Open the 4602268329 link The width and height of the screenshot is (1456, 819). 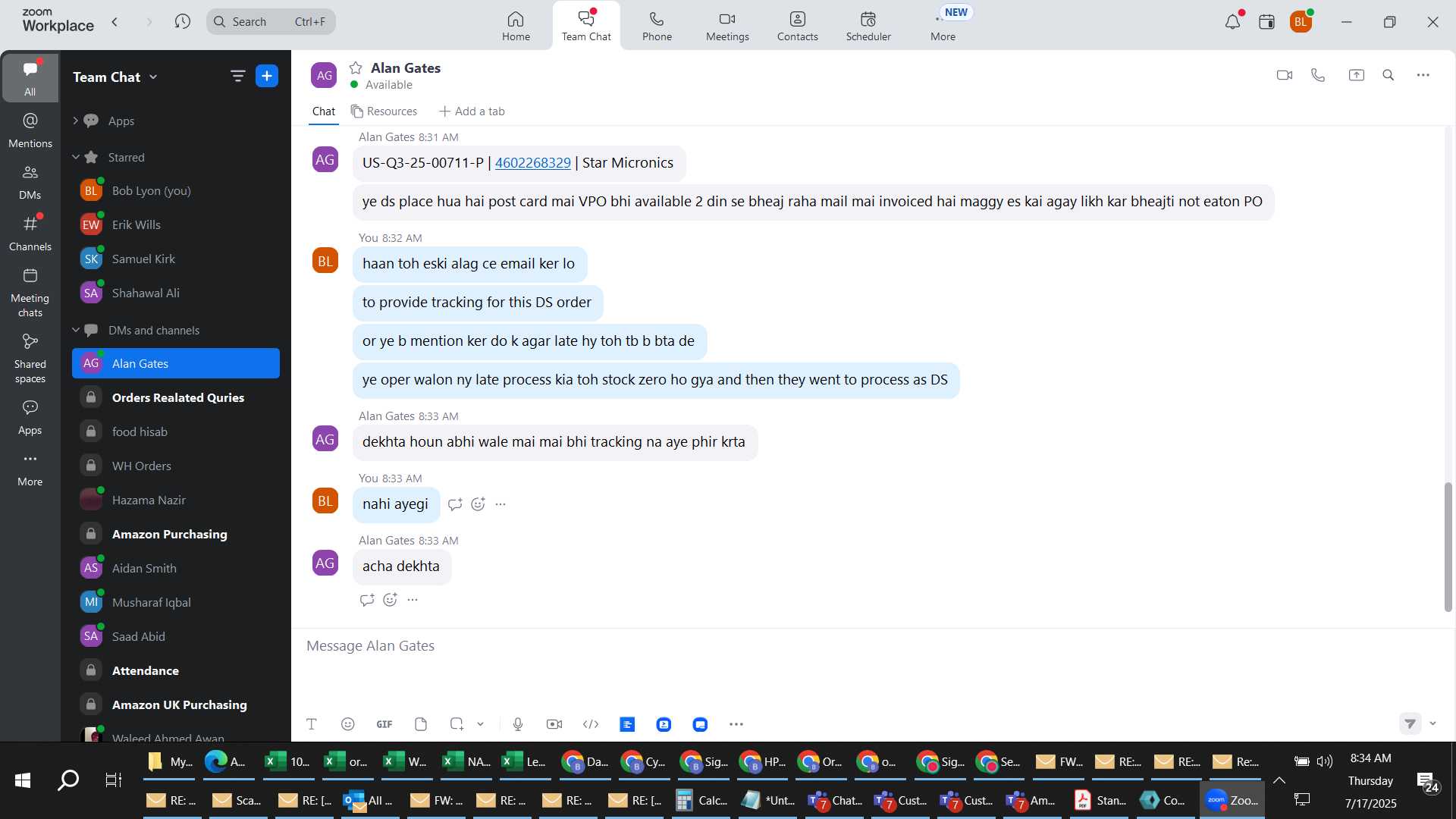(x=532, y=162)
